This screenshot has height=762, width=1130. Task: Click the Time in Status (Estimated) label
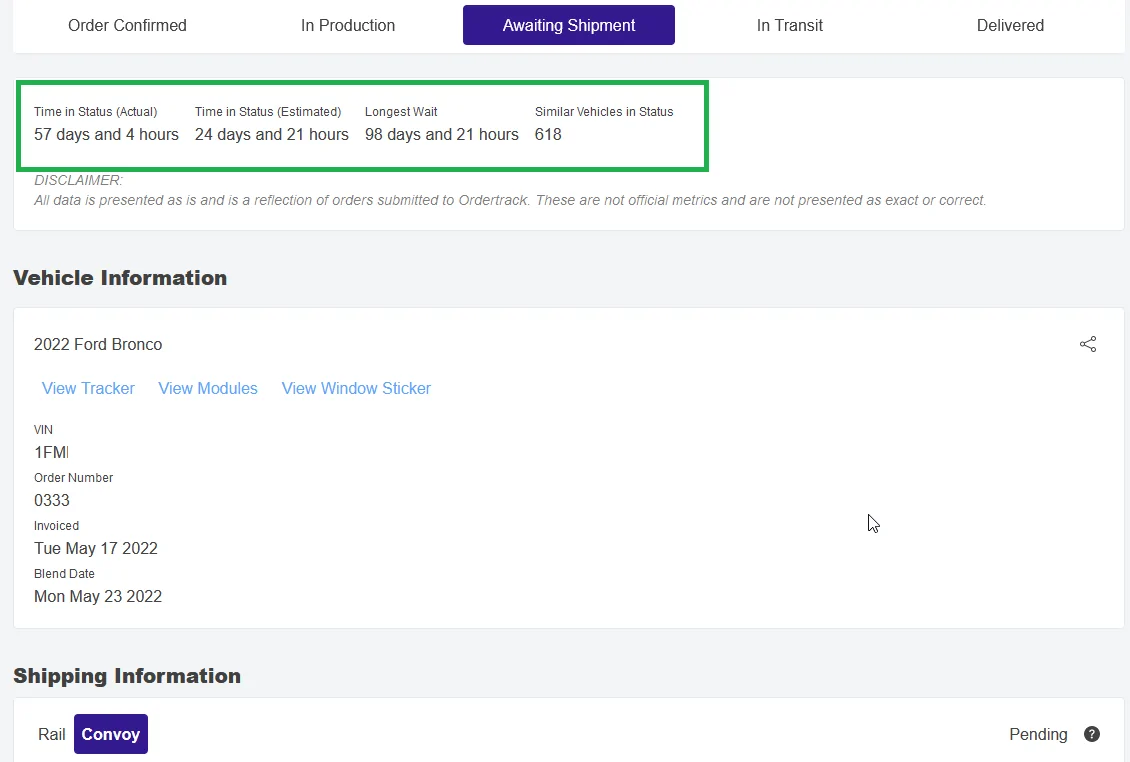click(268, 112)
